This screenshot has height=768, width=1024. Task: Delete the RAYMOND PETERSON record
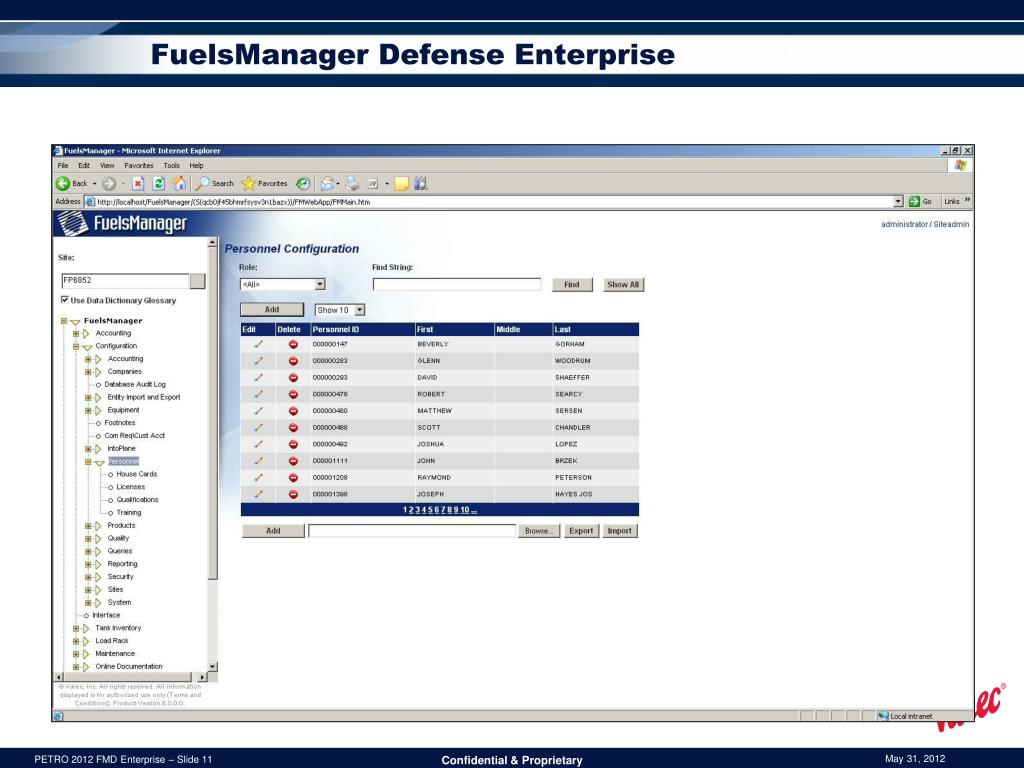(293, 477)
